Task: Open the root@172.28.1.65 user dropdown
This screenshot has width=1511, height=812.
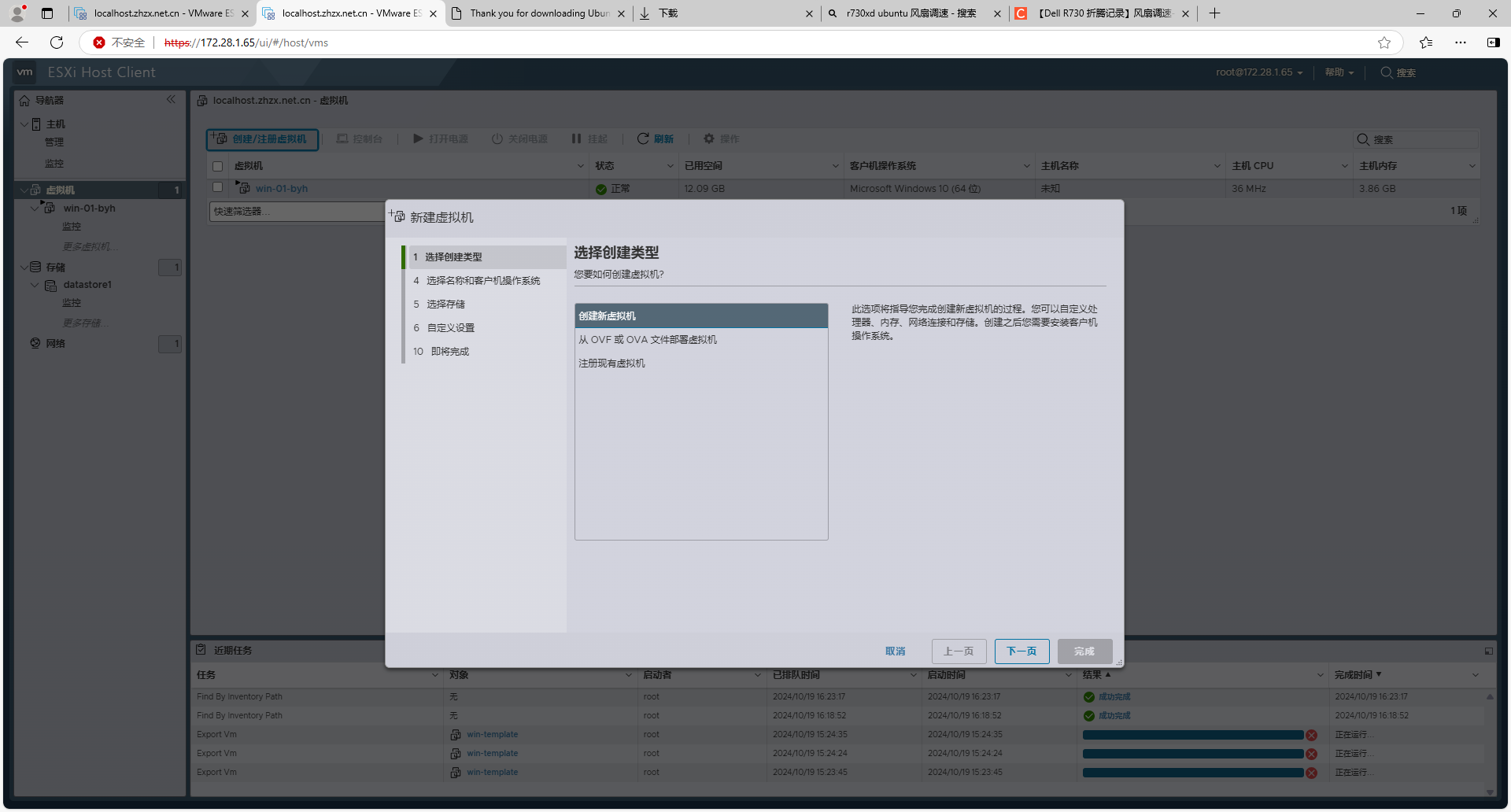Action: coord(1258,72)
